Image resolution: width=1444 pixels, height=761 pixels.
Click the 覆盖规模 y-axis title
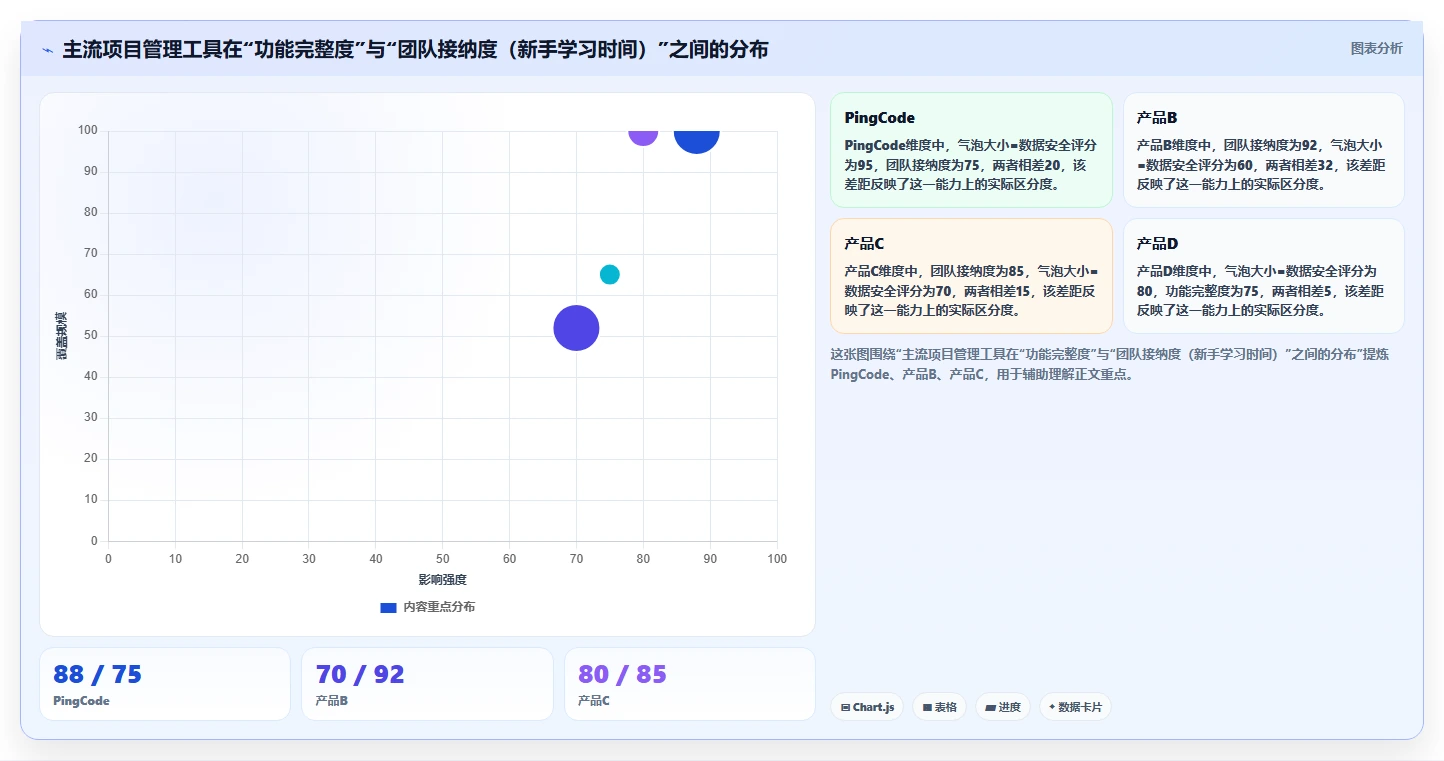(x=61, y=336)
